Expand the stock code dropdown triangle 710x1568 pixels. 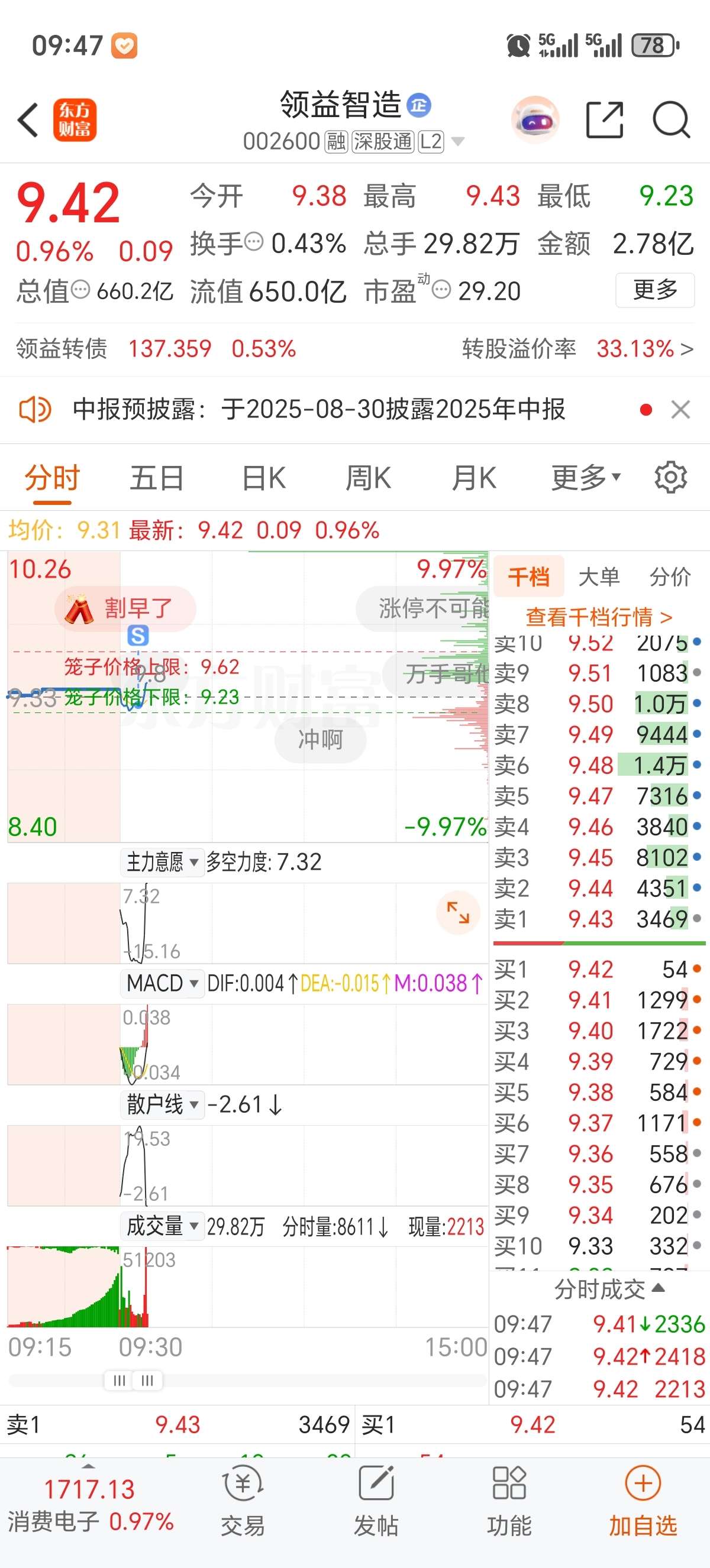[458, 142]
